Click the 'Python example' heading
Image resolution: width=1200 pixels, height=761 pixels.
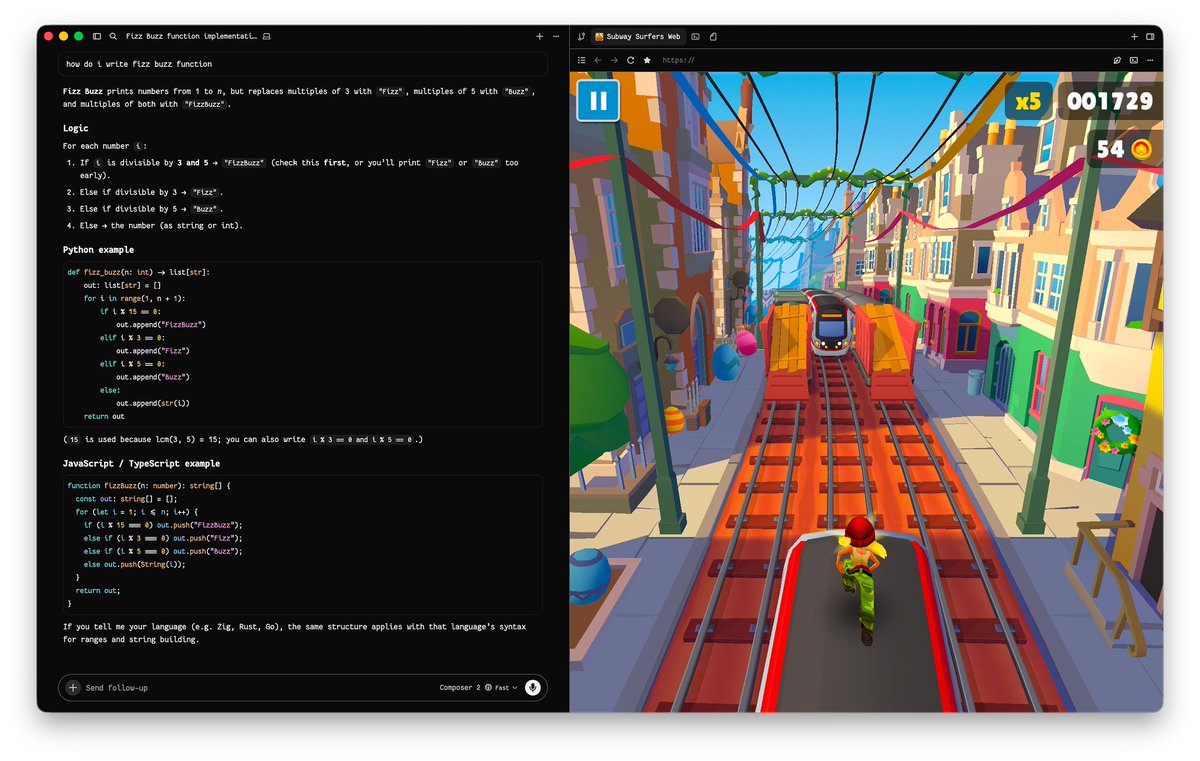98,250
